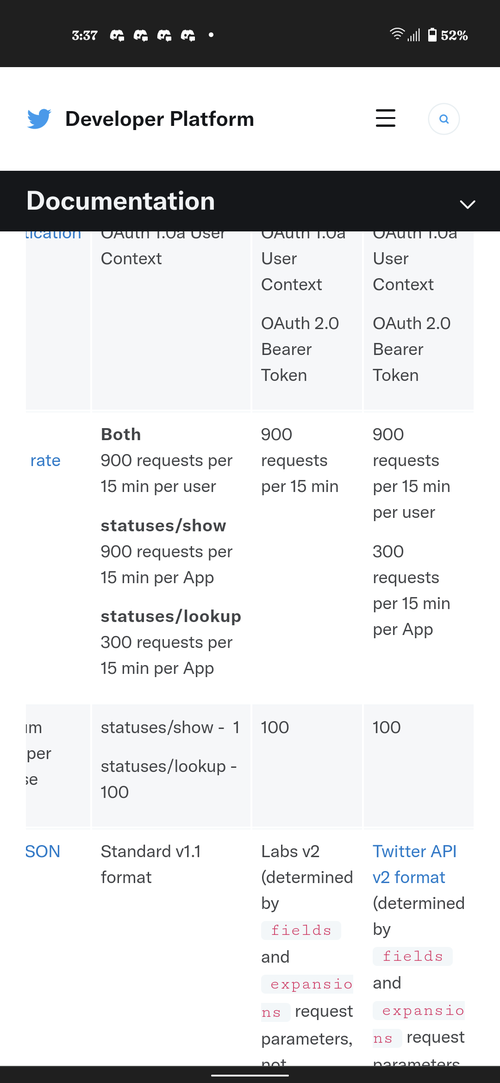Tap the statuses/lookup bold heading

pyautogui.click(x=171, y=616)
